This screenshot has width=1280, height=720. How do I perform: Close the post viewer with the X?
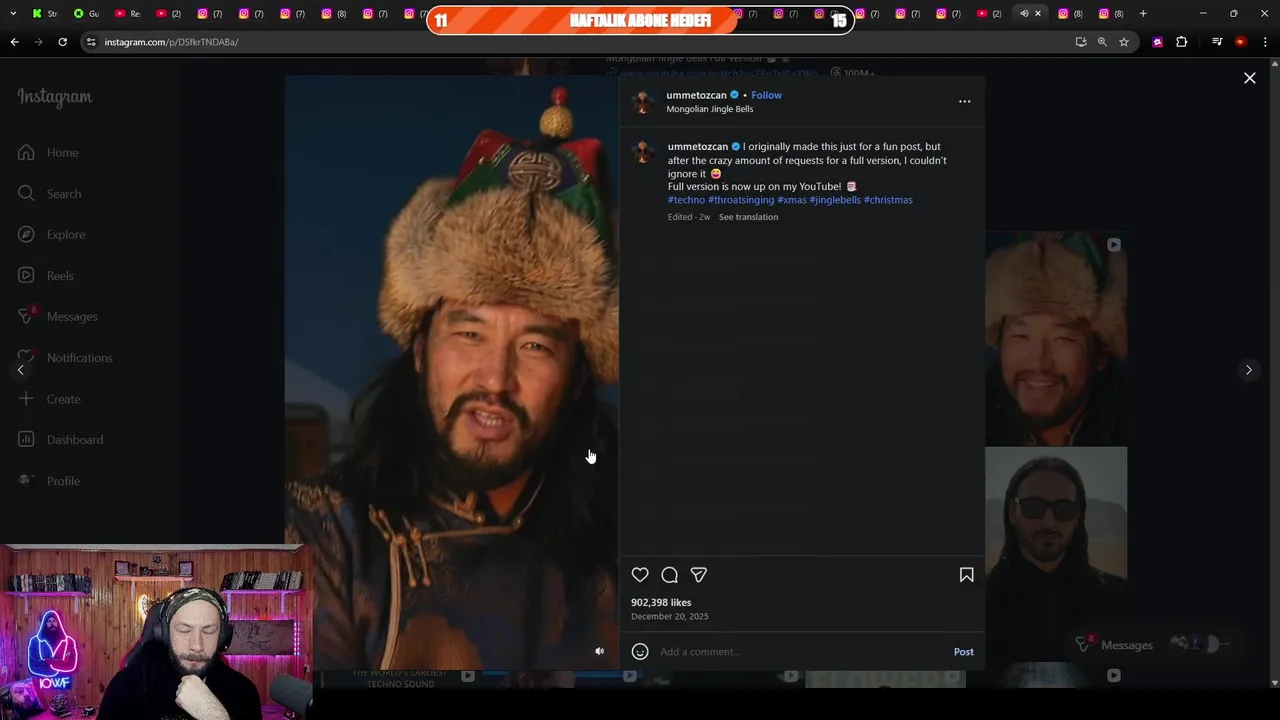click(1249, 78)
